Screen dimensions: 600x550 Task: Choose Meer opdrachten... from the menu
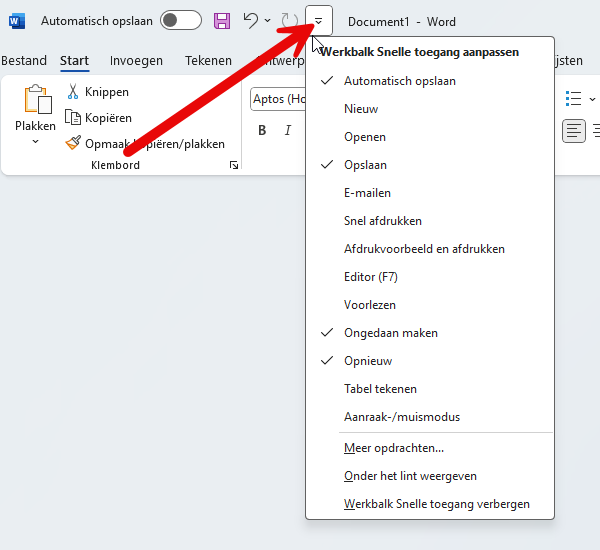click(393, 448)
